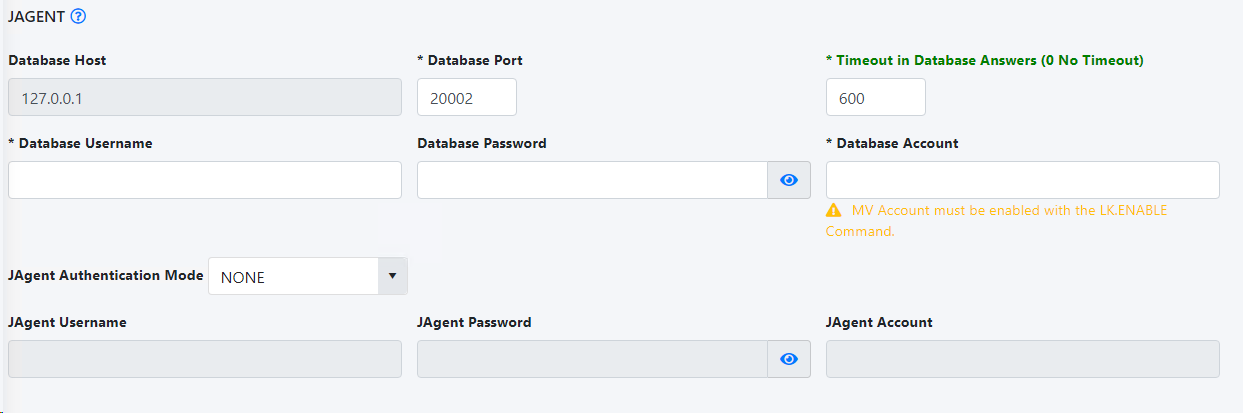Click the JAgent Authentication Mode label
Screen dimensions: 1243x413
point(105,275)
